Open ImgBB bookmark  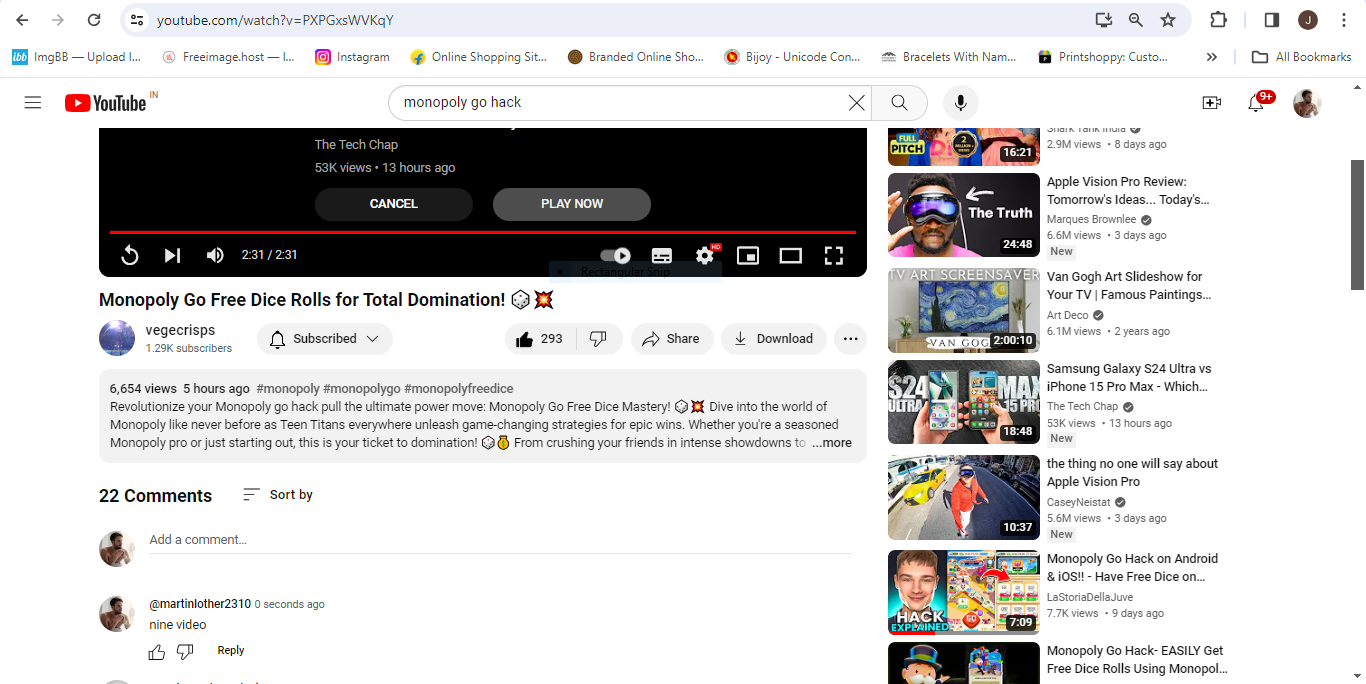[x=77, y=57]
